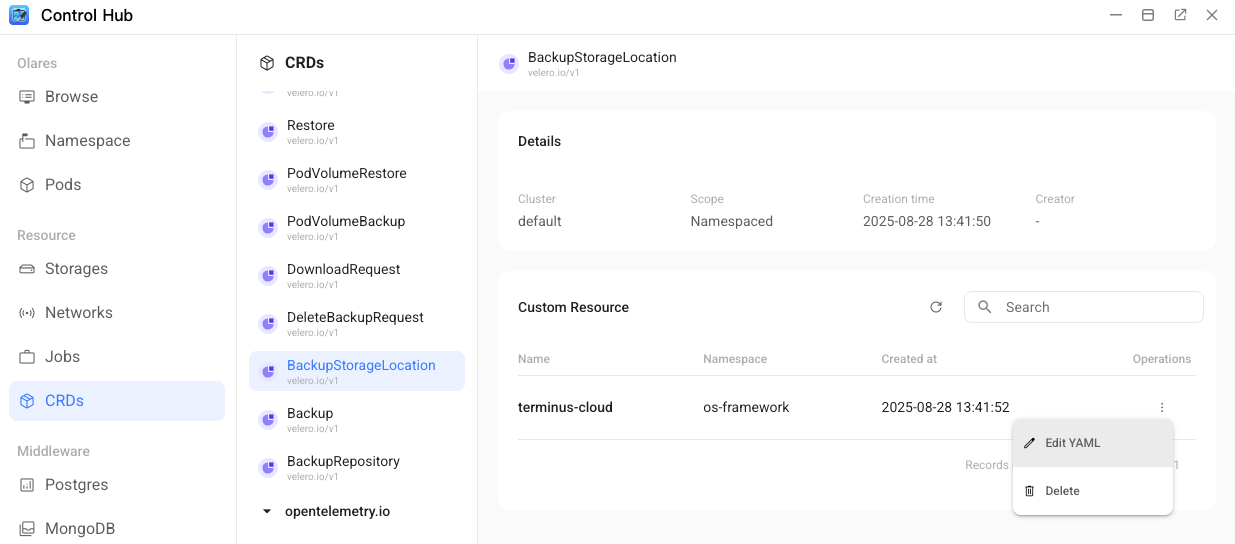Open the terminus-cloud resource row
The image size is (1235, 544).
click(x=565, y=407)
